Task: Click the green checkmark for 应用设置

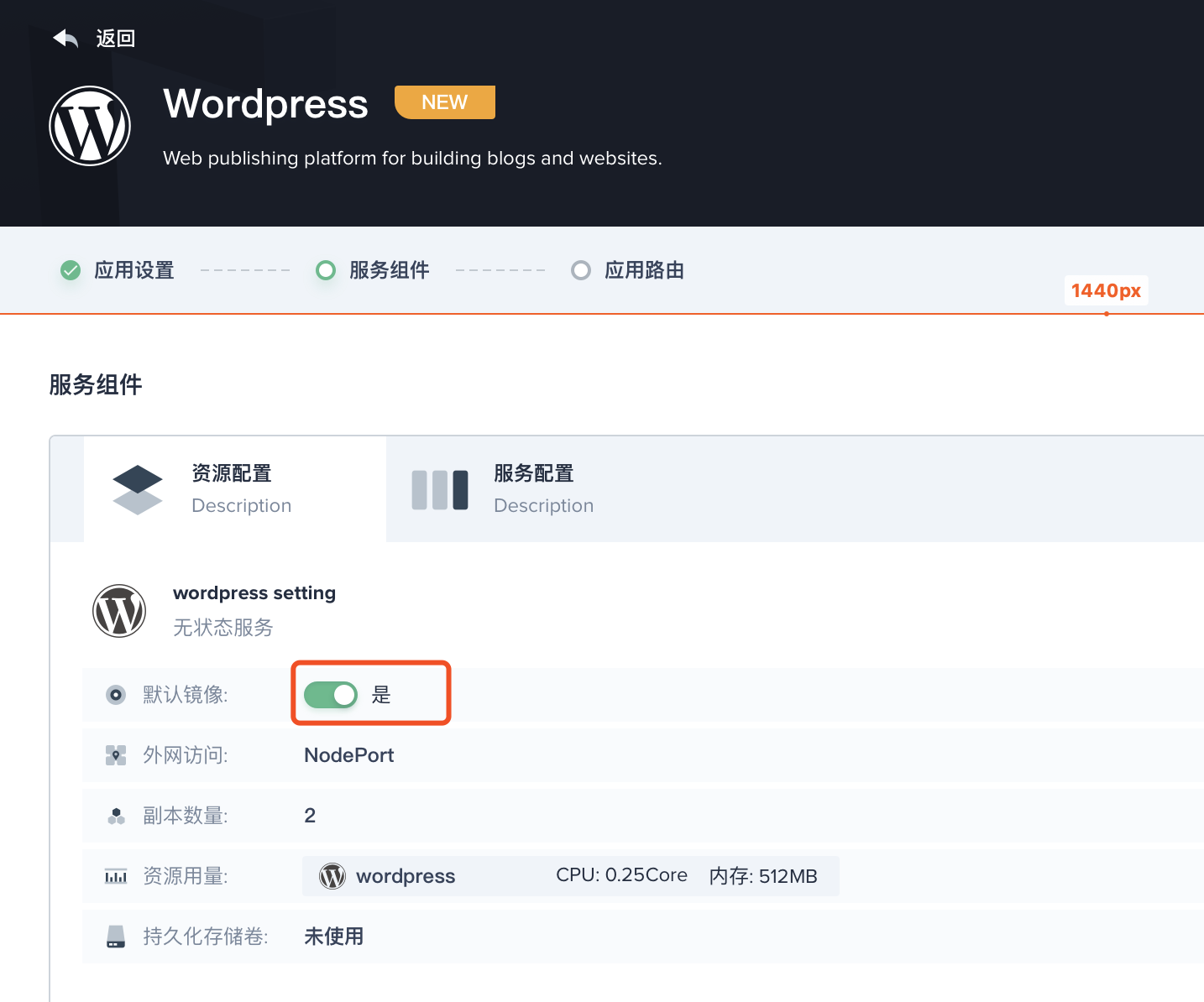Action: click(71, 270)
